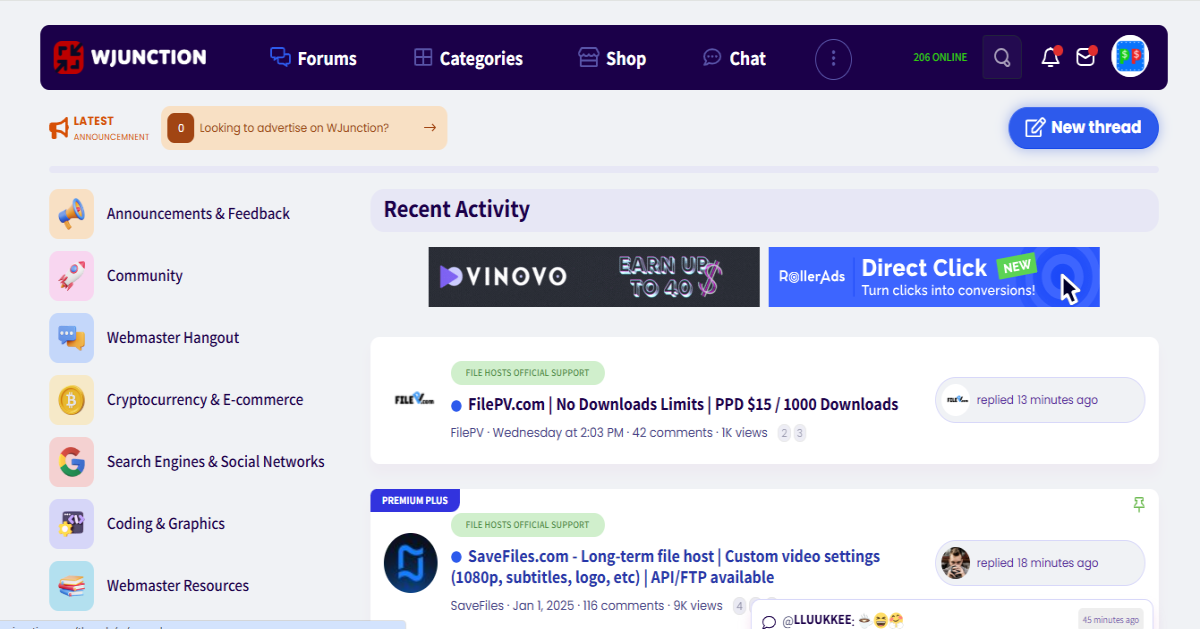Open Coding & Graphics category
The height and width of the screenshot is (629, 1200).
[x=166, y=524]
